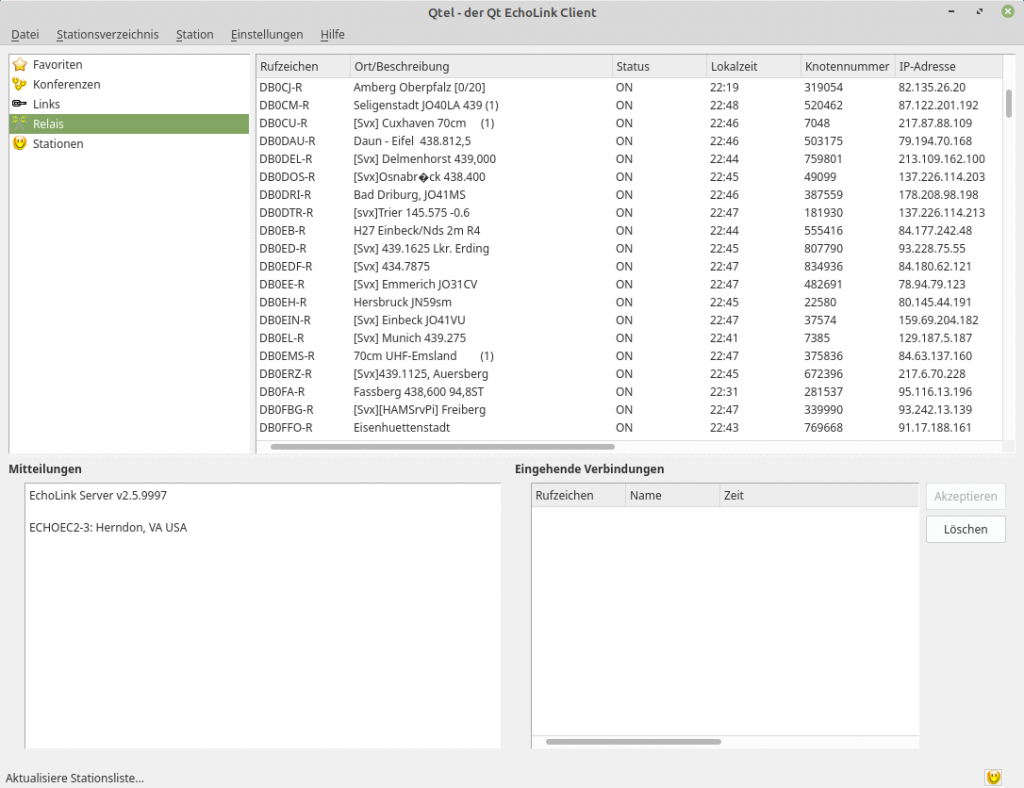1024x788 pixels.
Task: Select station DB0FA-R
Action: pyautogui.click(x=282, y=392)
